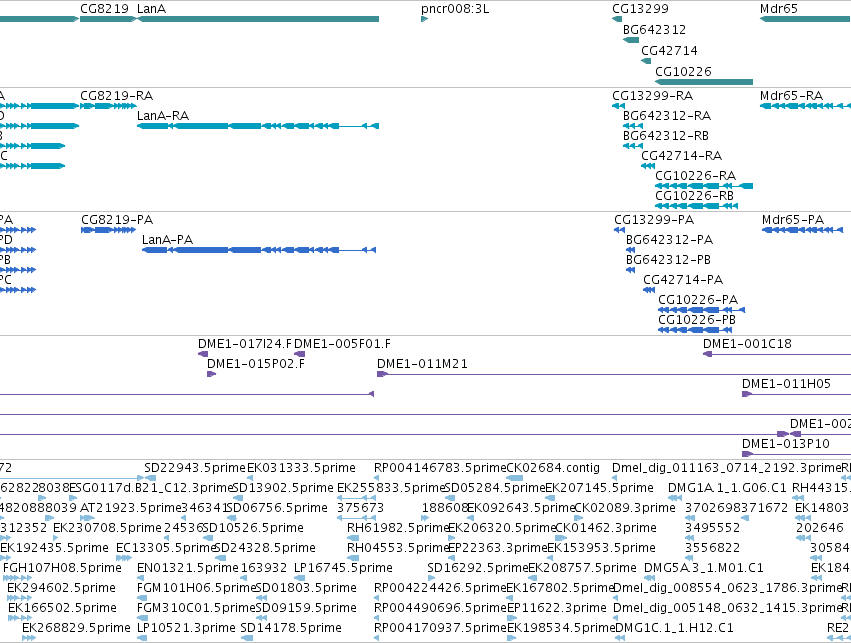Click the BG642312-RA transcript label
The image size is (851, 643).
[x=666, y=116]
